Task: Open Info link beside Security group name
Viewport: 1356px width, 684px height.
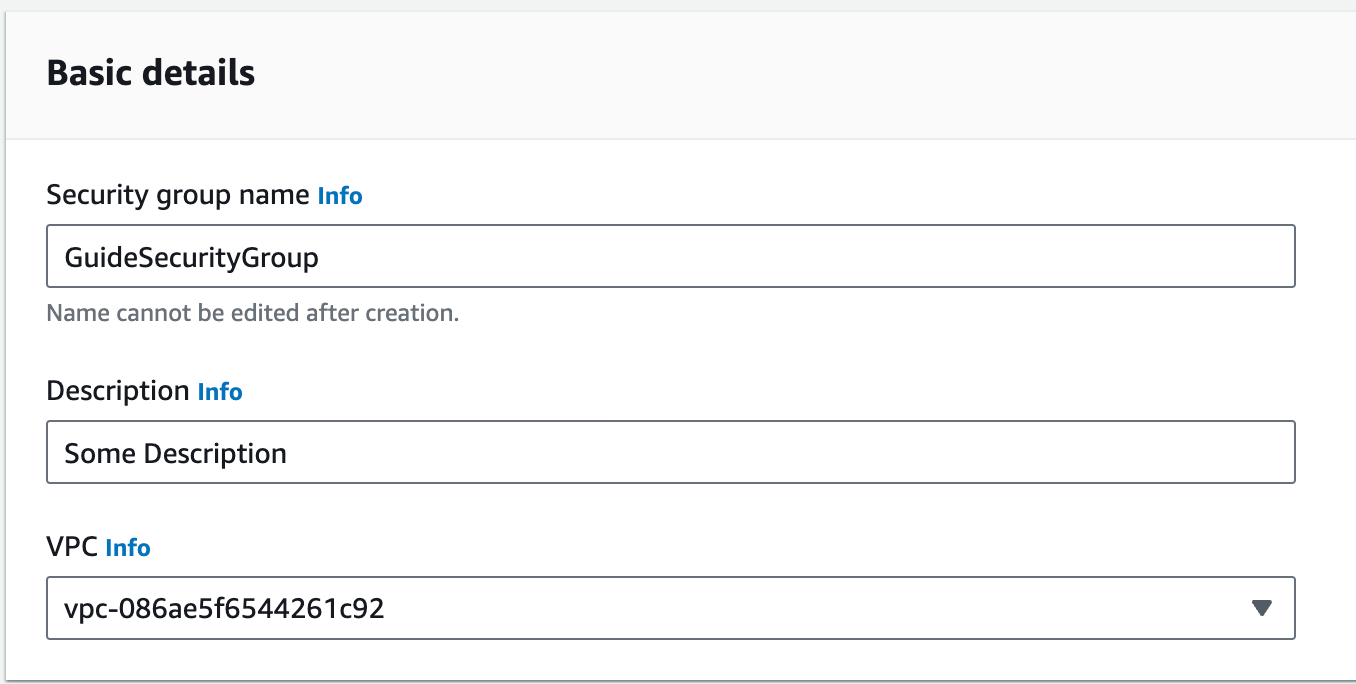Action: [339, 196]
